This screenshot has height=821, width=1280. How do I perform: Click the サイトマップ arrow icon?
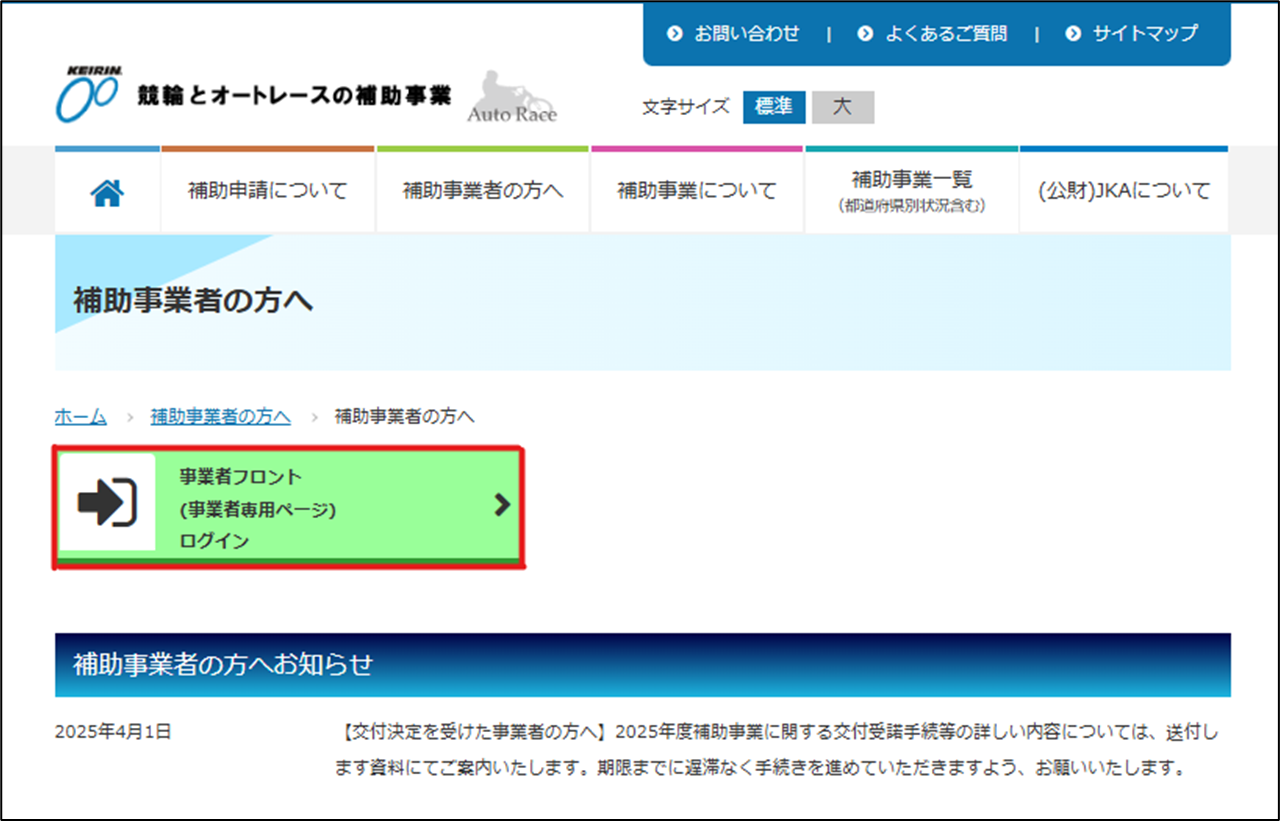pos(1073,34)
